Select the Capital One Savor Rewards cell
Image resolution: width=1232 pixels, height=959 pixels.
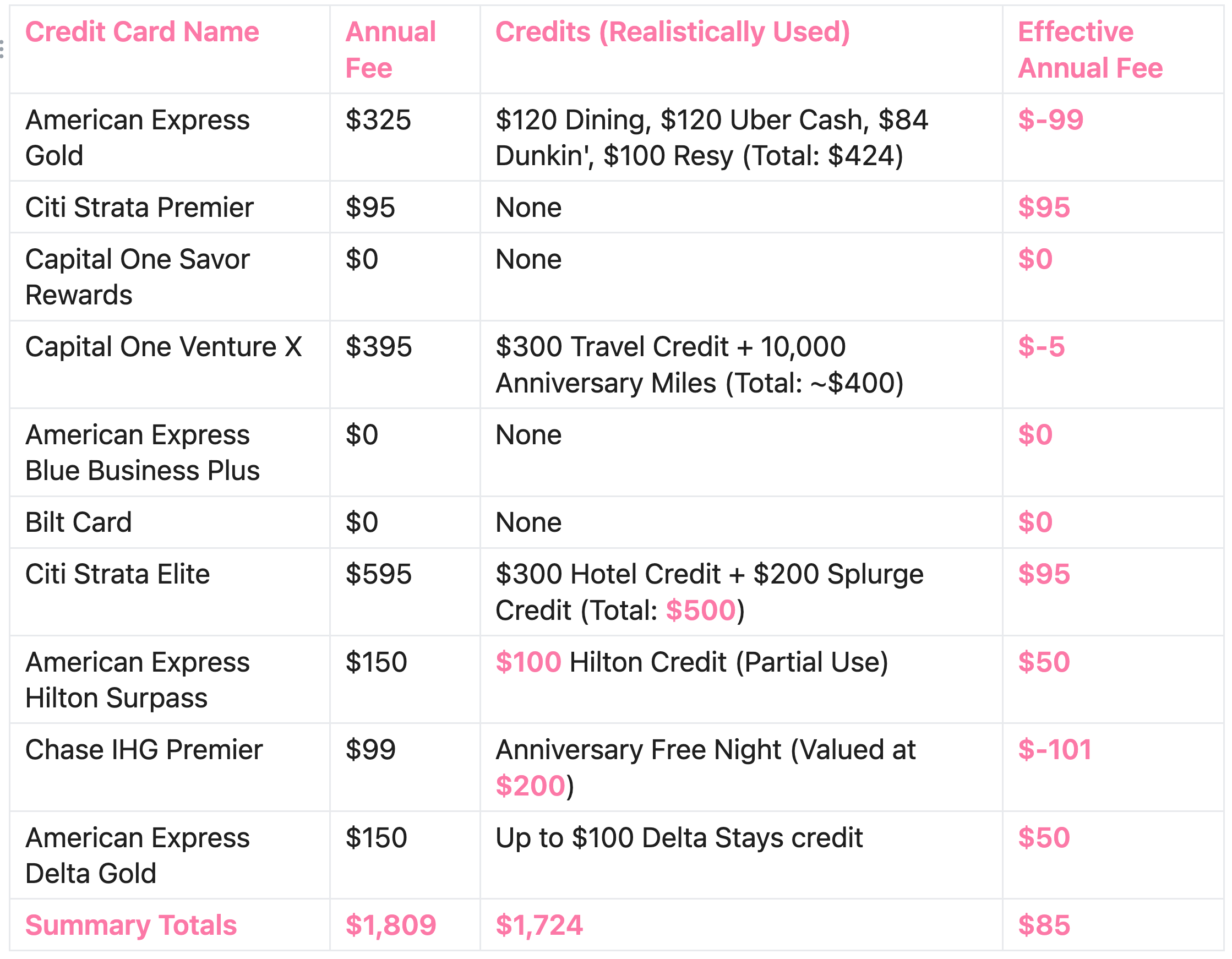pyautogui.click(x=137, y=277)
